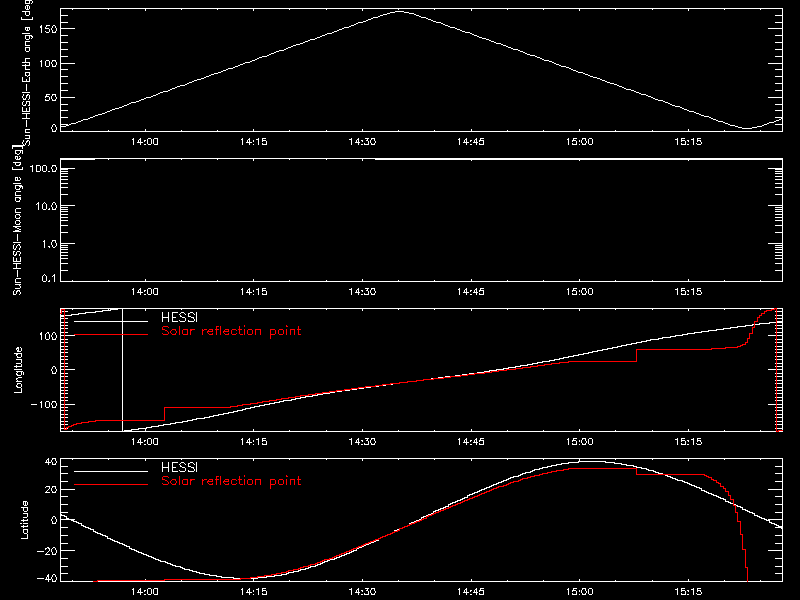The image size is (800, 600).
Task: Click 15:00 time label under Longitude plot
Action: click(x=580, y=441)
